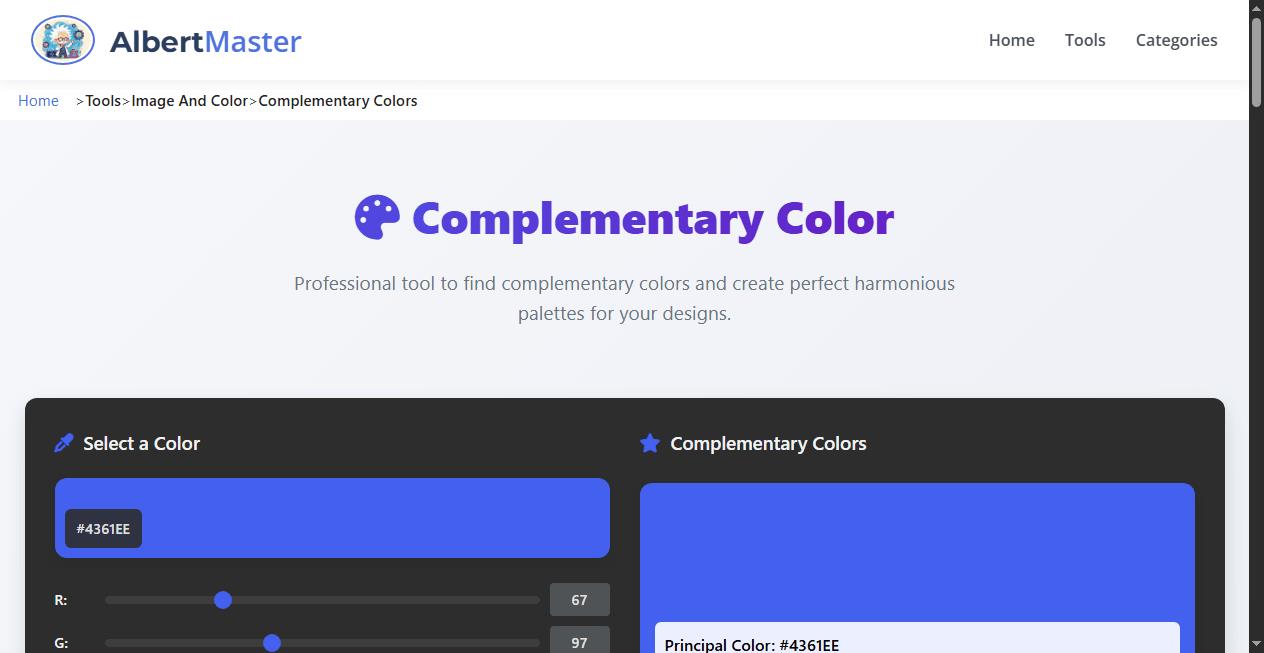This screenshot has width=1264, height=653.
Task: Click the G green color slider handle
Action: 272,643
